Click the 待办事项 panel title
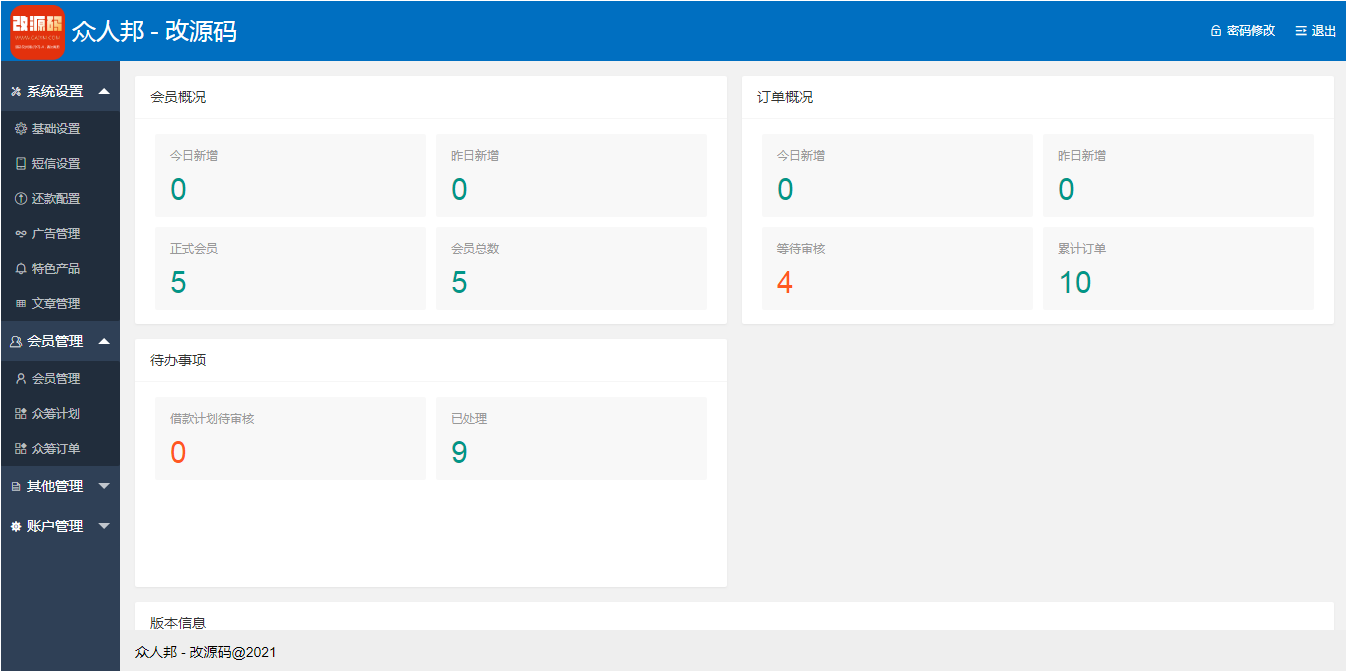Viewport: 1347px width, 672px height. [178, 360]
